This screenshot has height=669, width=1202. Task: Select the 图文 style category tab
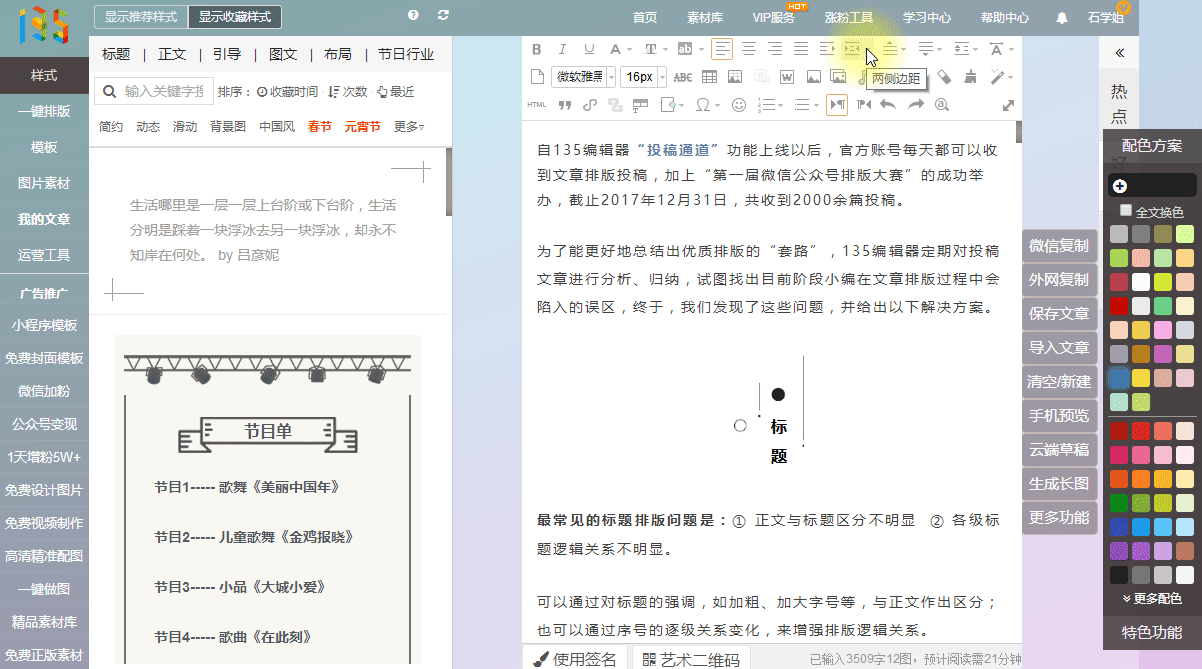tap(283, 54)
